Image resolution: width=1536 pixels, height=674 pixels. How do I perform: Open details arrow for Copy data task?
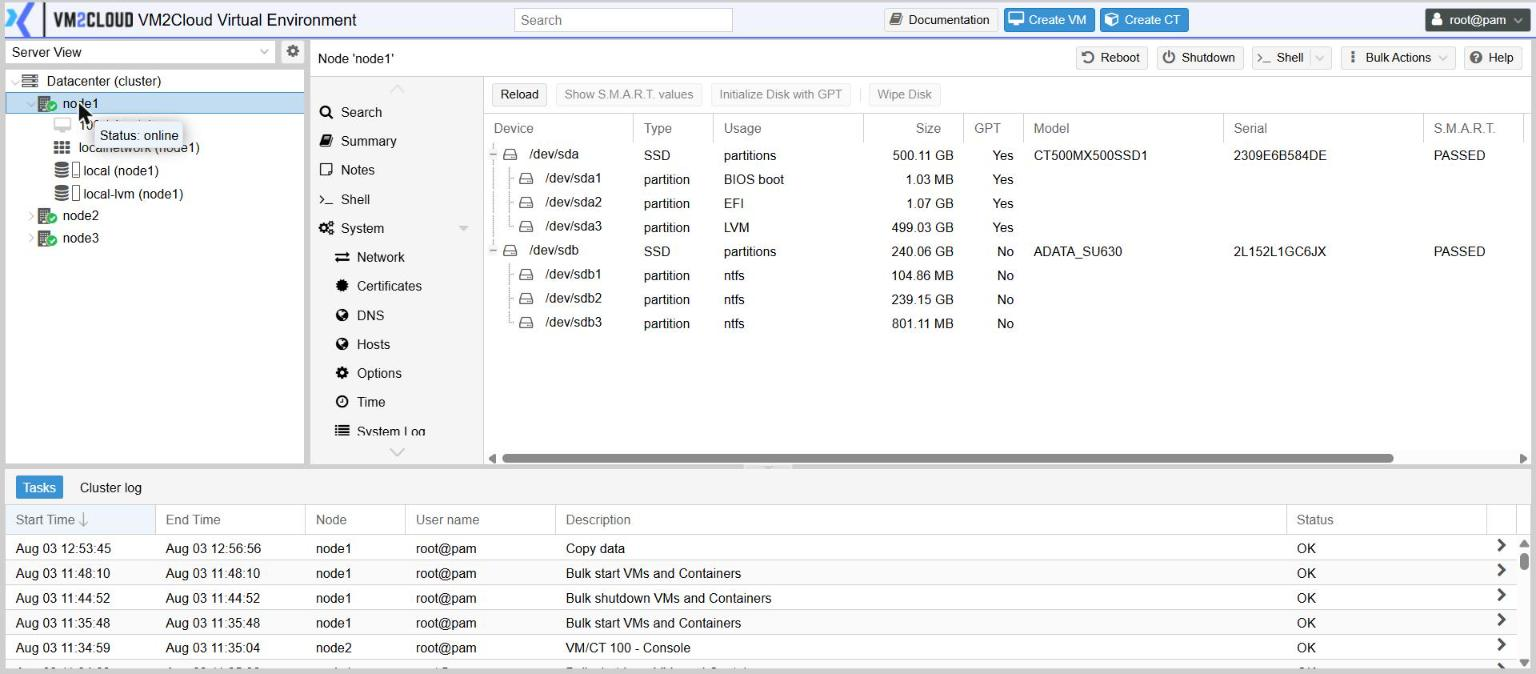[1501, 546]
